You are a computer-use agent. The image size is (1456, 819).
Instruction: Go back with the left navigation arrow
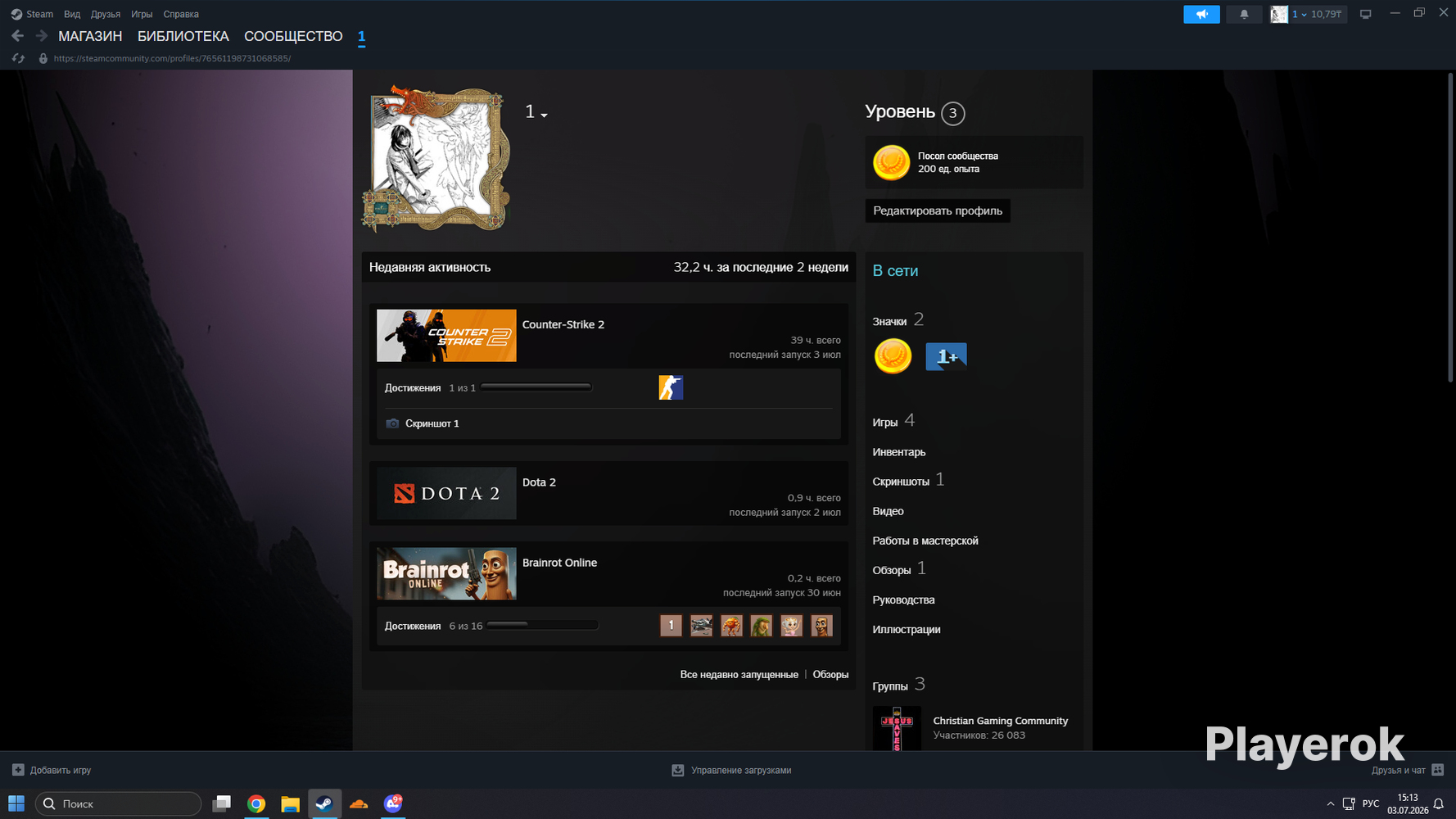(18, 36)
